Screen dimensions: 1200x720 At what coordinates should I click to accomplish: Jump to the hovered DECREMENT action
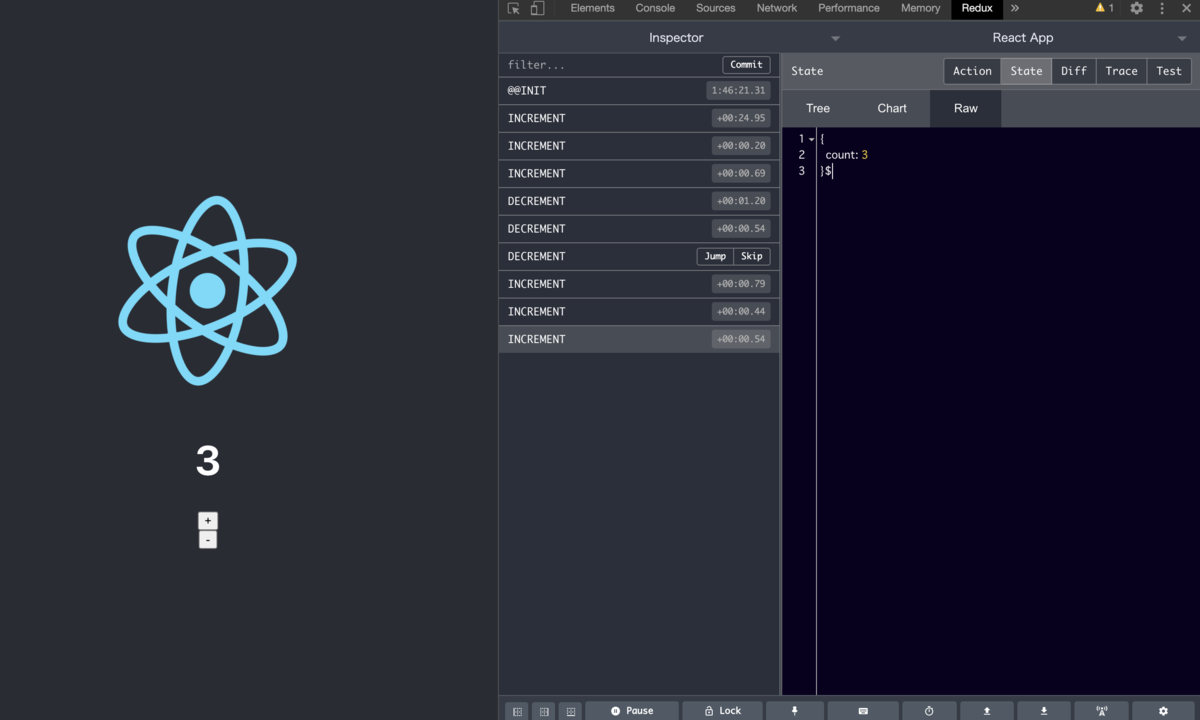715,256
